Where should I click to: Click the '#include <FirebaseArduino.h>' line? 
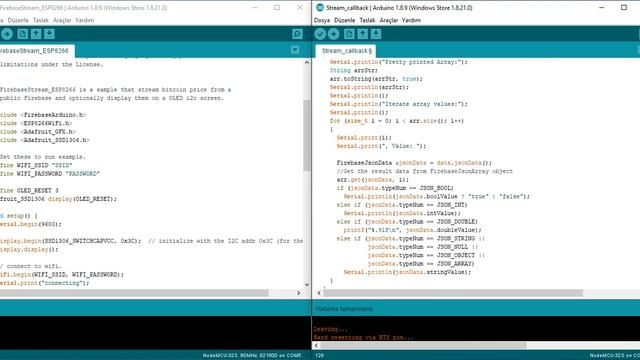pyautogui.click(x=43, y=115)
